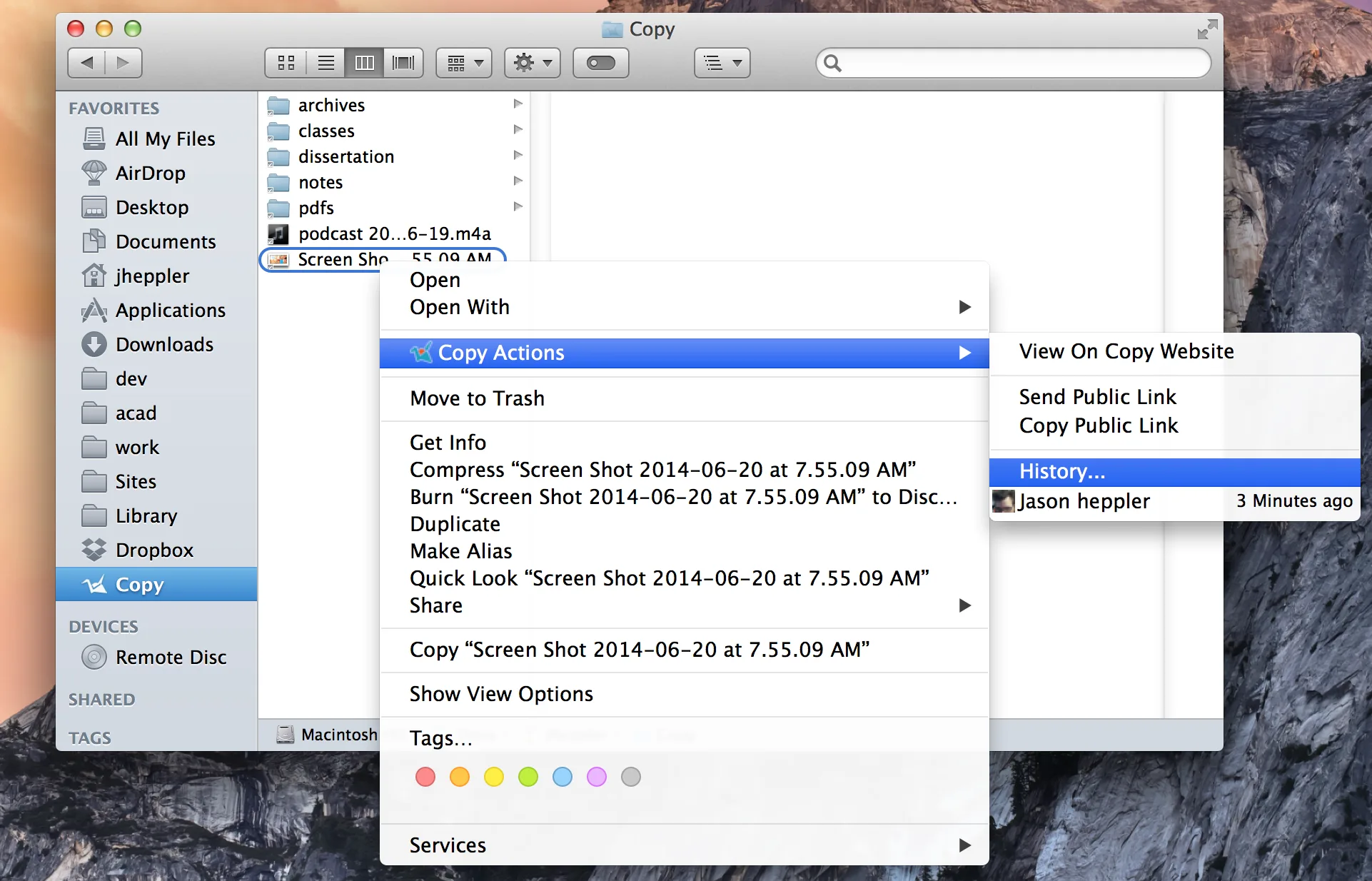This screenshot has height=881, width=1372.
Task: Choose Move to Trash
Action: point(684,398)
